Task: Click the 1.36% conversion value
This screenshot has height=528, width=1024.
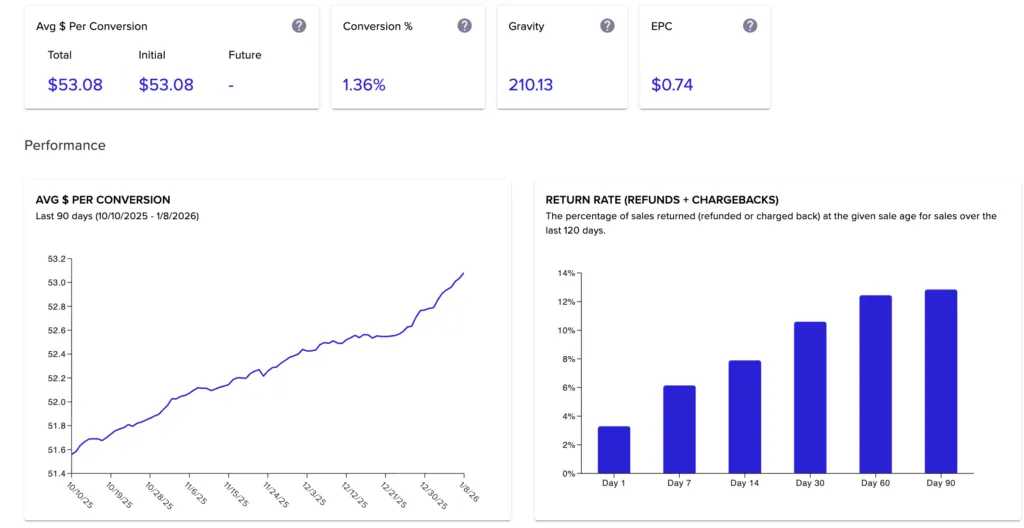Action: (x=364, y=85)
